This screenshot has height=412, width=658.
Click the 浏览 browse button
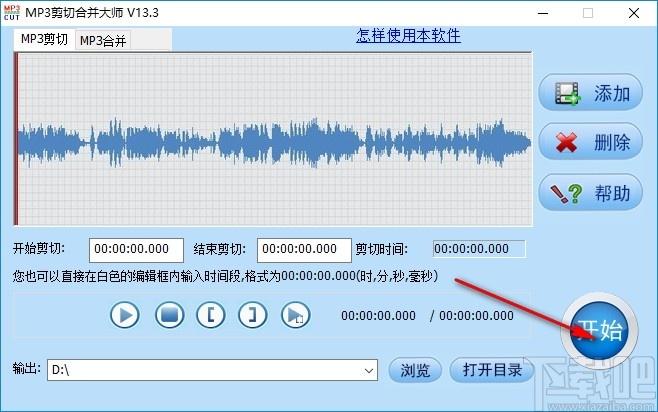click(415, 370)
